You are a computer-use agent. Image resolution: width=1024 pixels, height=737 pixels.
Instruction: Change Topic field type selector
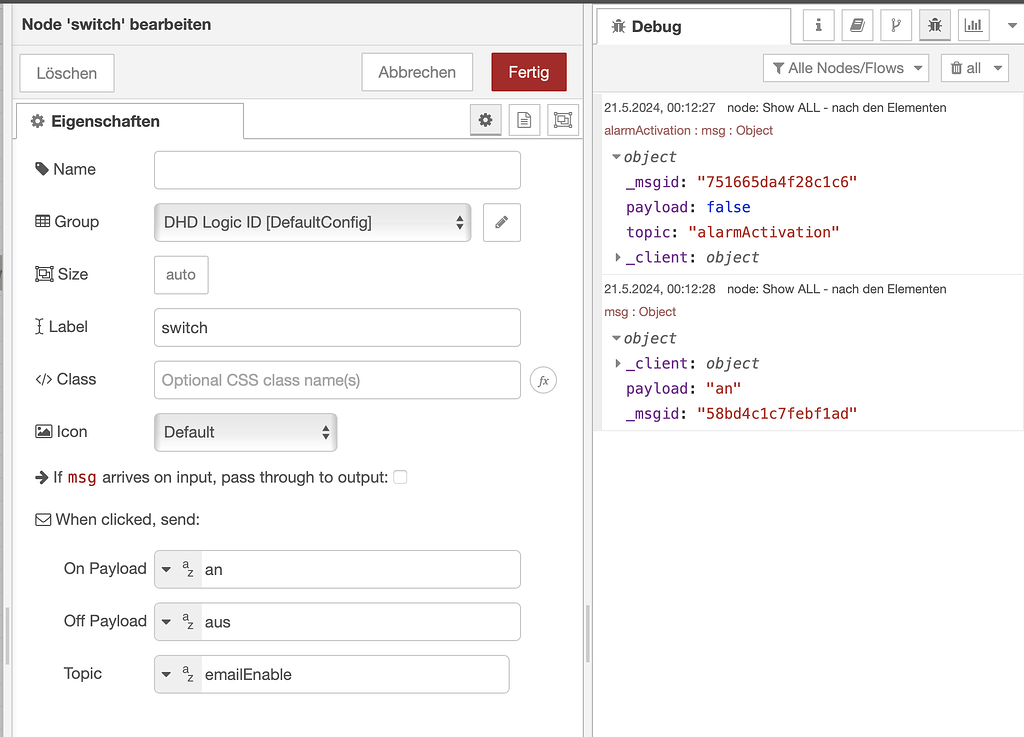(177, 674)
